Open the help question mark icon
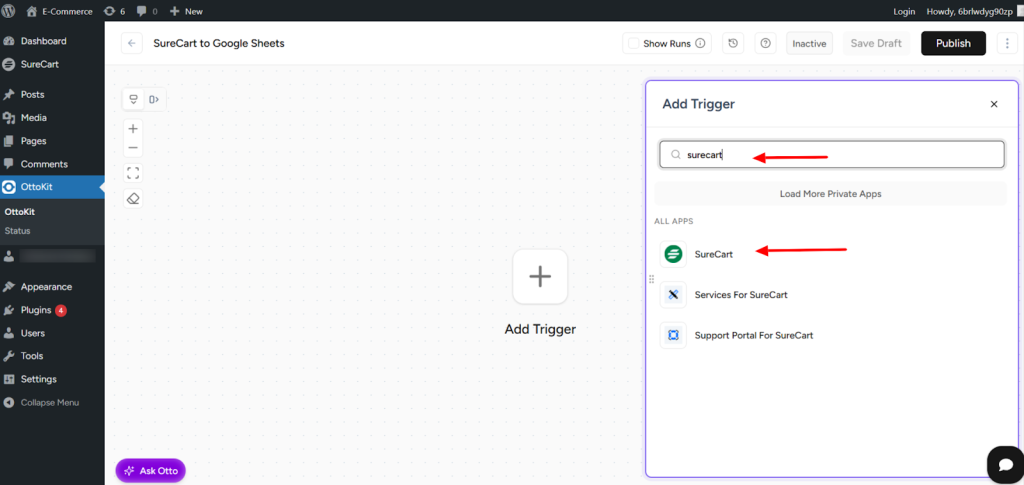Viewport: 1024px width, 485px height. [x=765, y=44]
